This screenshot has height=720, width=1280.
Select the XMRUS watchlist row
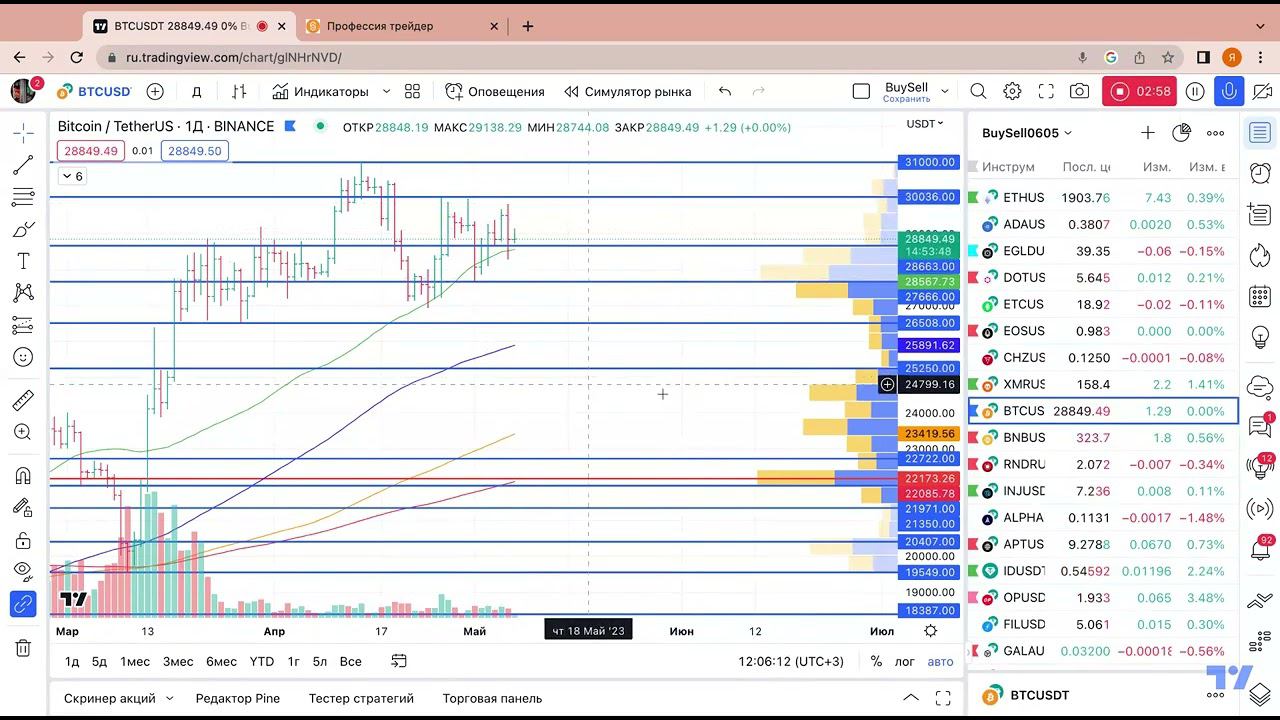click(x=1103, y=384)
